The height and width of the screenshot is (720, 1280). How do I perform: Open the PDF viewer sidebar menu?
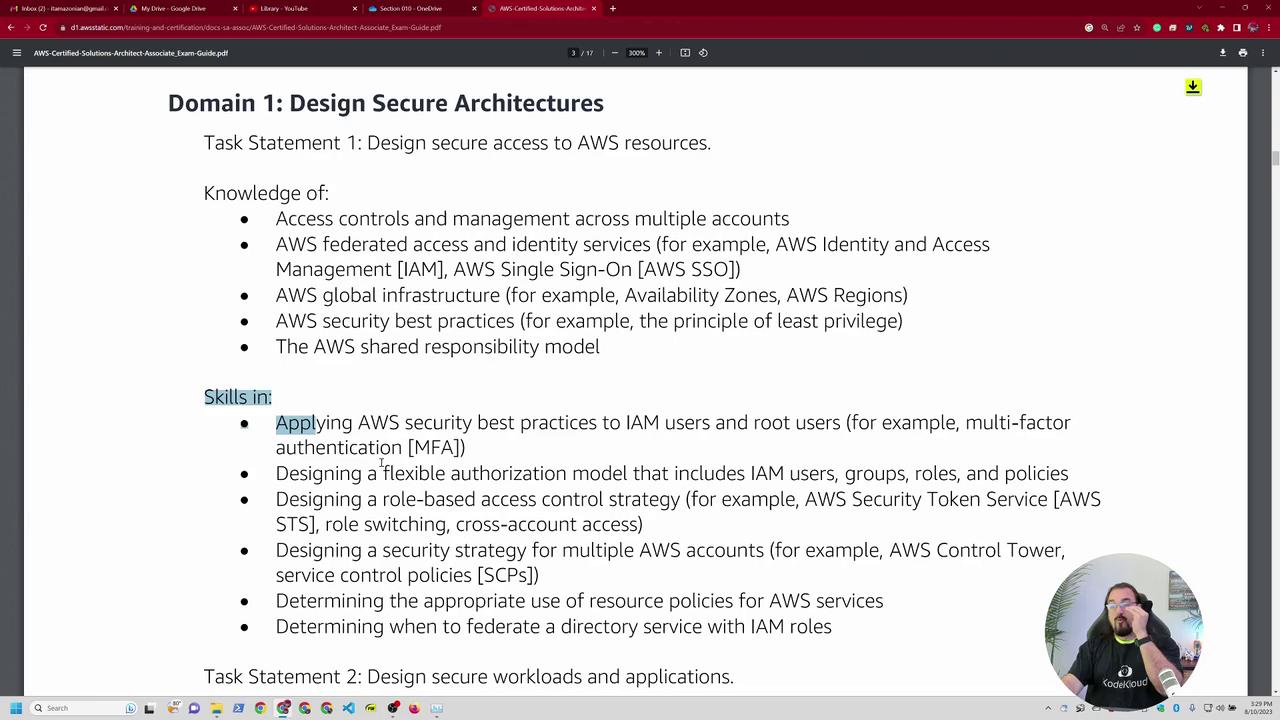16,53
